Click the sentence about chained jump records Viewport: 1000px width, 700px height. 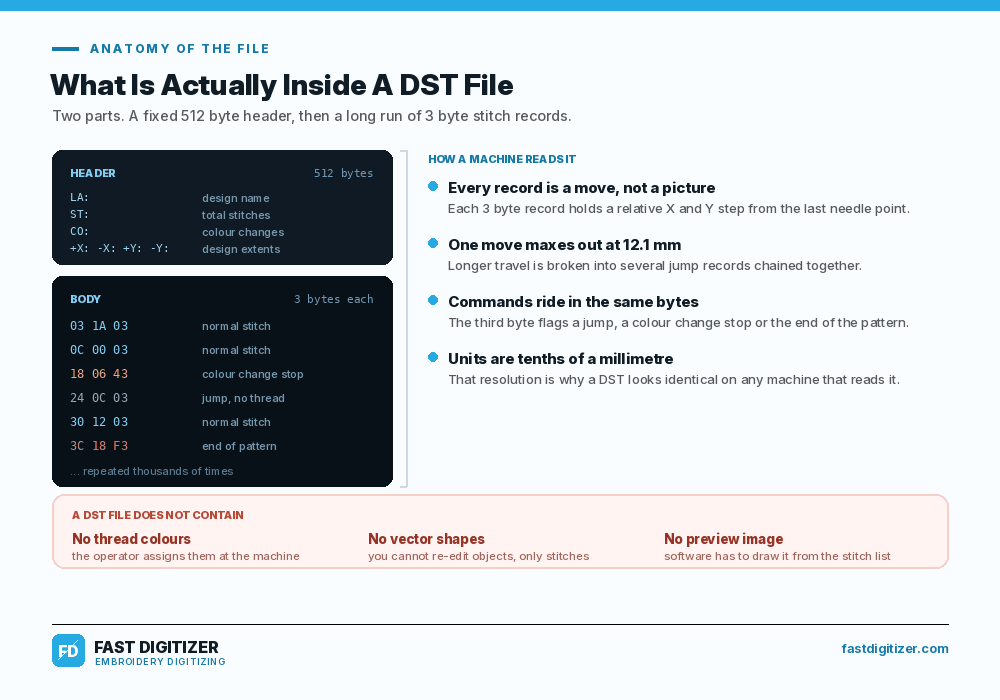tap(655, 265)
